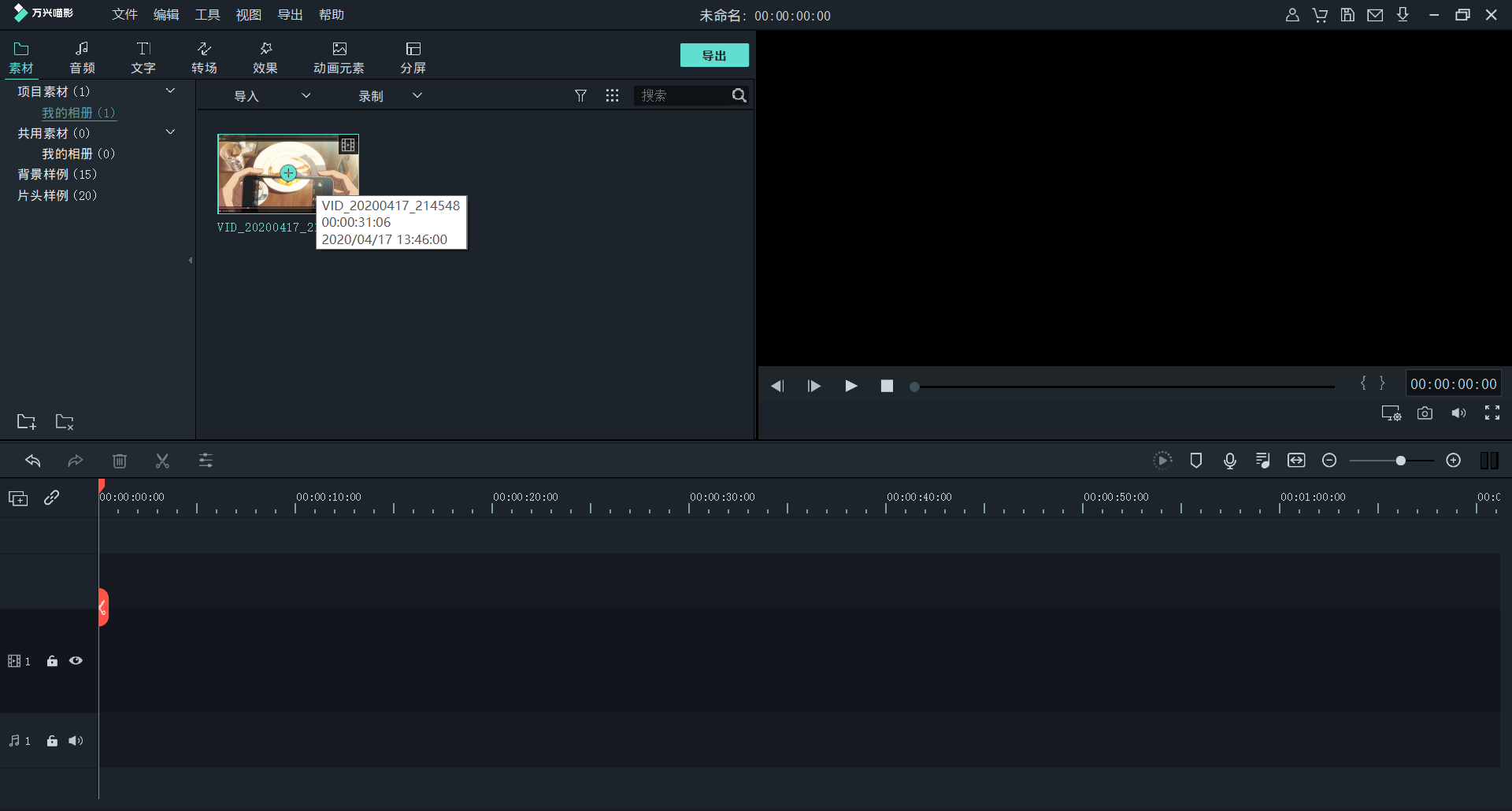Open the voiceover microphone recorder
The height and width of the screenshot is (811, 1512).
[x=1229, y=461]
